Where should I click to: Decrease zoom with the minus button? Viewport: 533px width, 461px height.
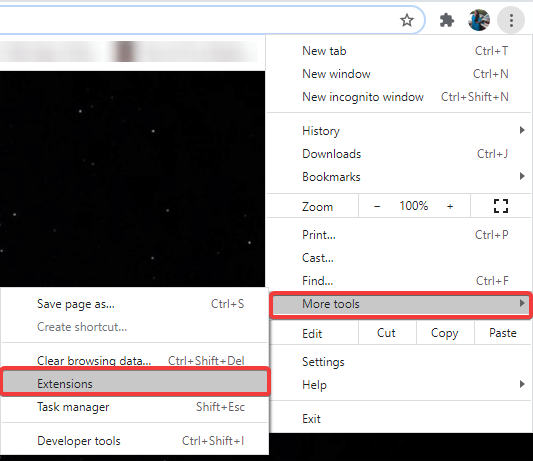[x=377, y=206]
